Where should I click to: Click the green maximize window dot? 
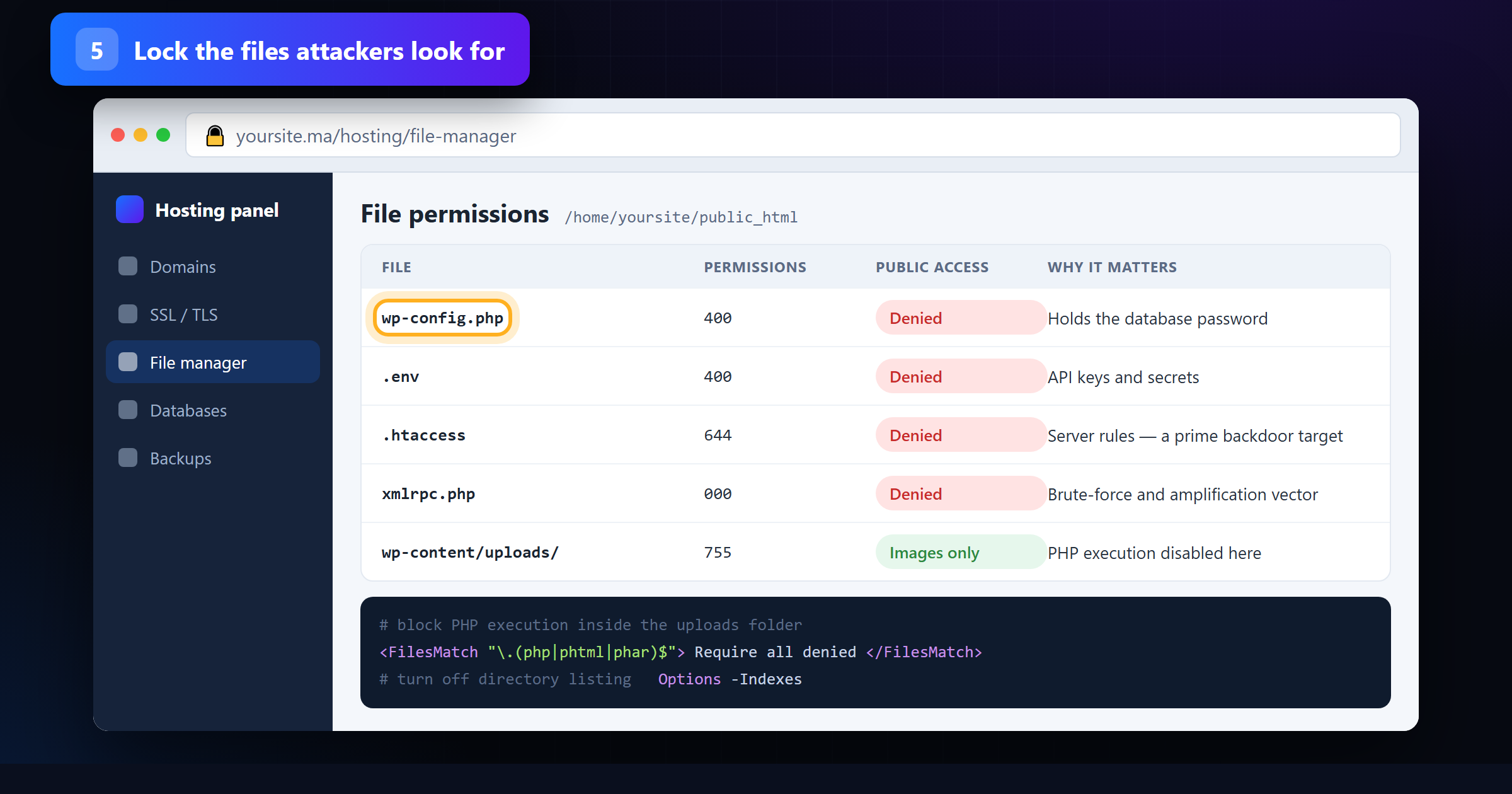coord(163,135)
